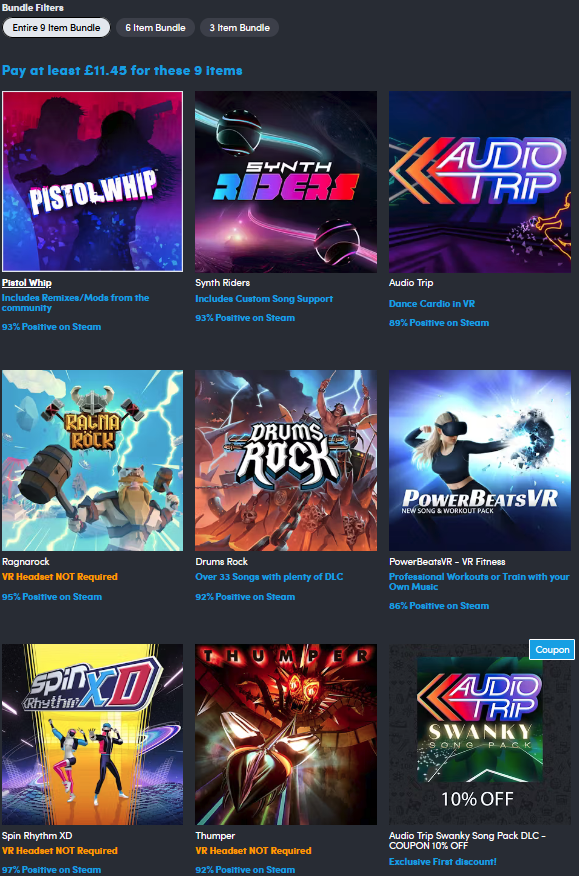Switch to the 6 Item Bundle filter
This screenshot has height=876, width=579.
155,27
